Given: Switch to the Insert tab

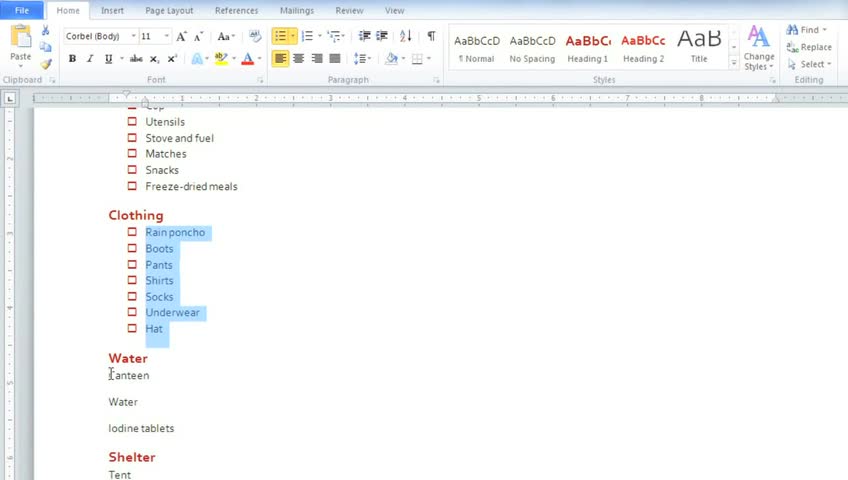Looking at the screenshot, I should point(112,10).
